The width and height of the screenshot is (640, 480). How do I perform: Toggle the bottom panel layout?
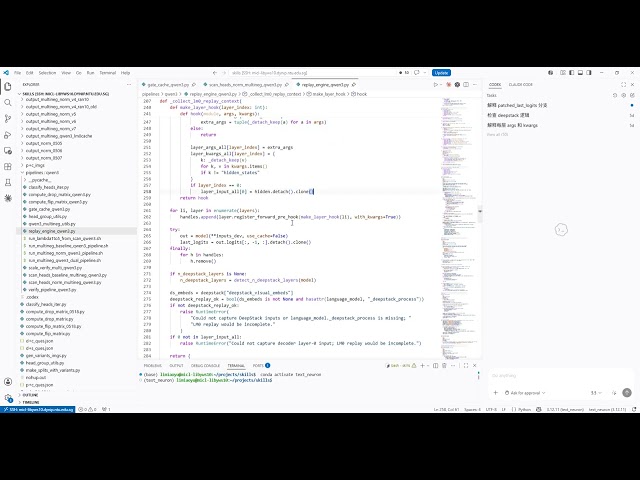pyautogui.click(x=580, y=73)
